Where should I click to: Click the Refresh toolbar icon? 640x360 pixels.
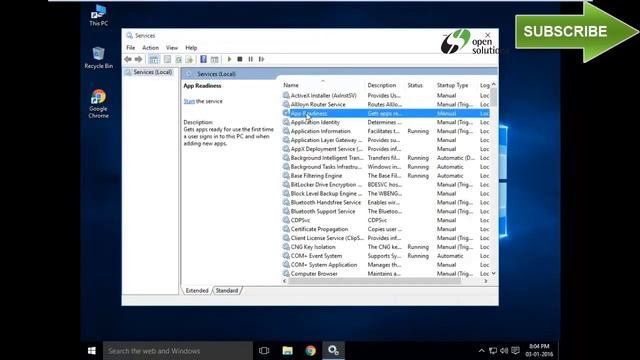[178, 59]
